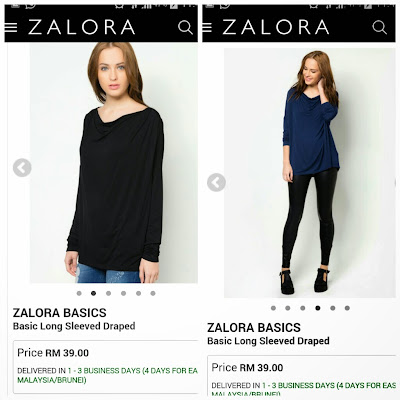Tap ZALORA logo in right header
This screenshot has width=400, height=400.
point(276,27)
